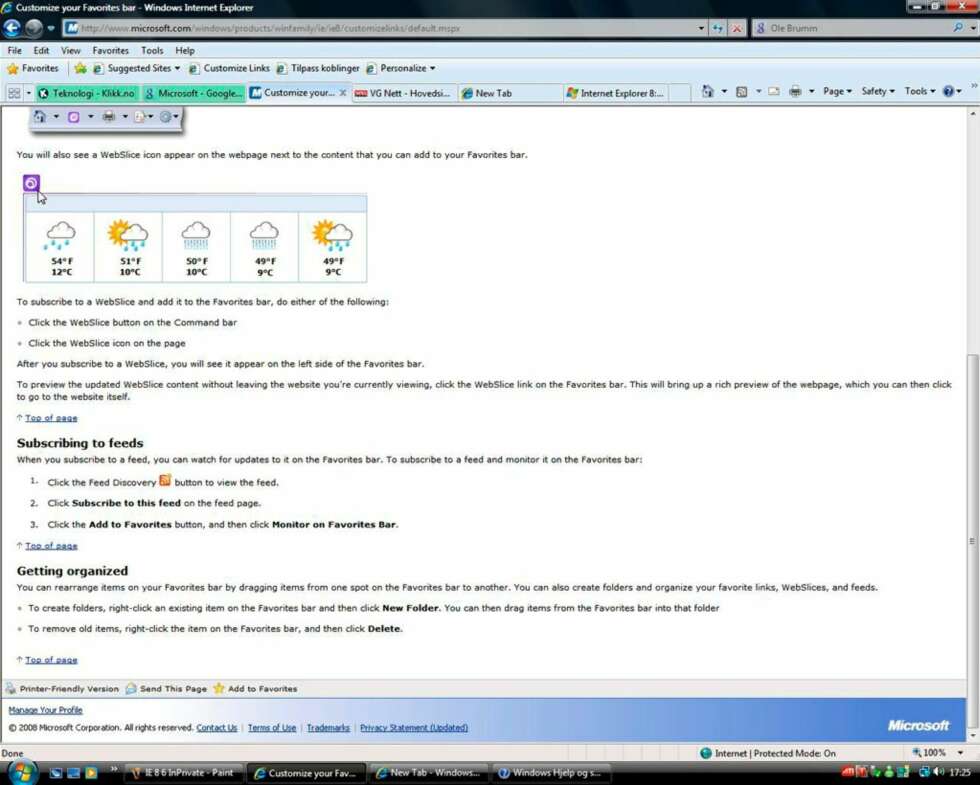Click the Send This Page link
Viewport: 980px width, 785px height.
point(173,689)
